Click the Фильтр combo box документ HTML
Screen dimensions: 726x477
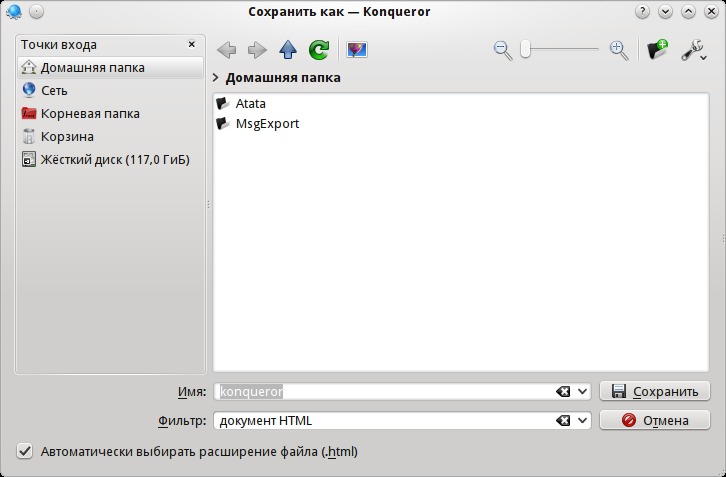tap(385, 421)
